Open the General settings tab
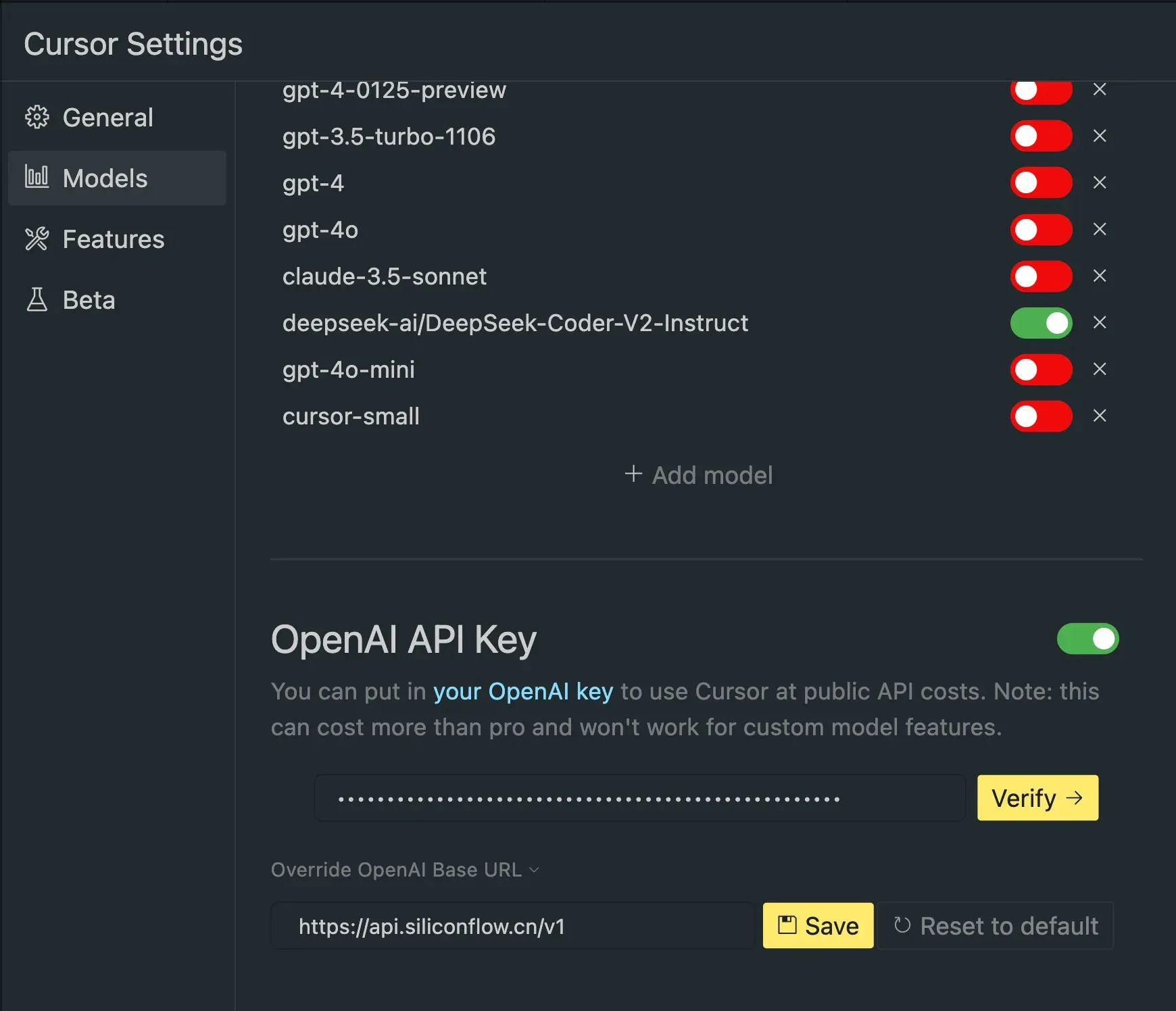Viewport: 1176px width, 1011px height. click(x=108, y=118)
